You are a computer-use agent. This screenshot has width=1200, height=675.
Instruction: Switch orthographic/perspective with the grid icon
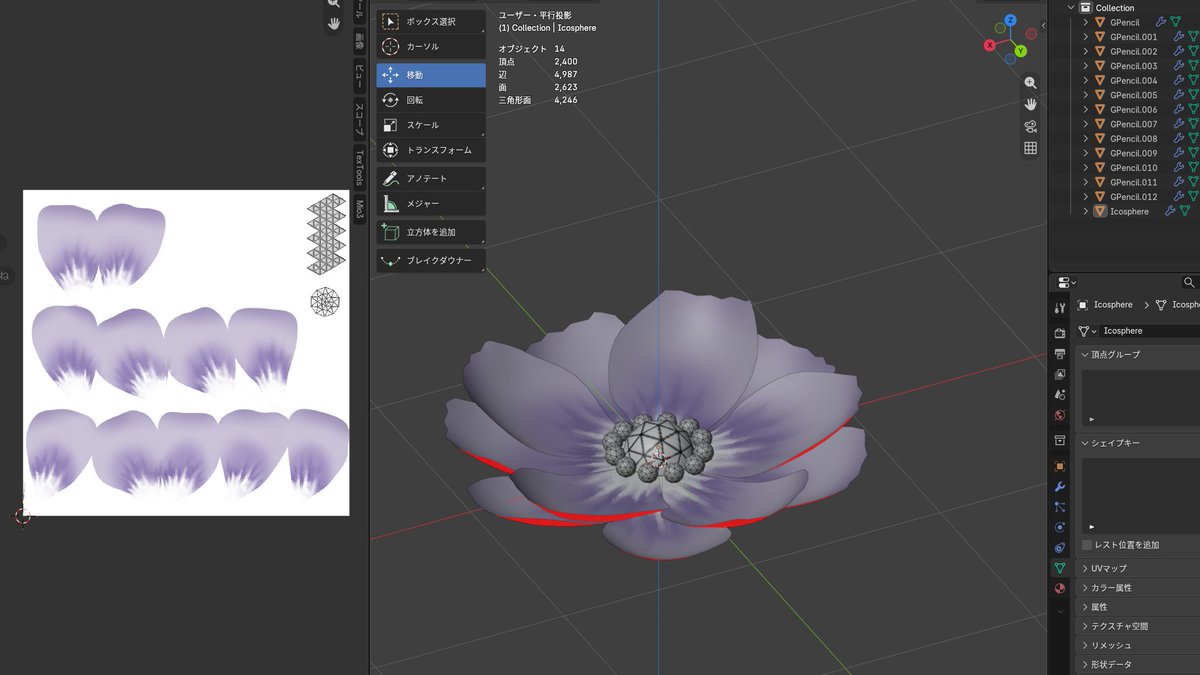pyautogui.click(x=1030, y=148)
